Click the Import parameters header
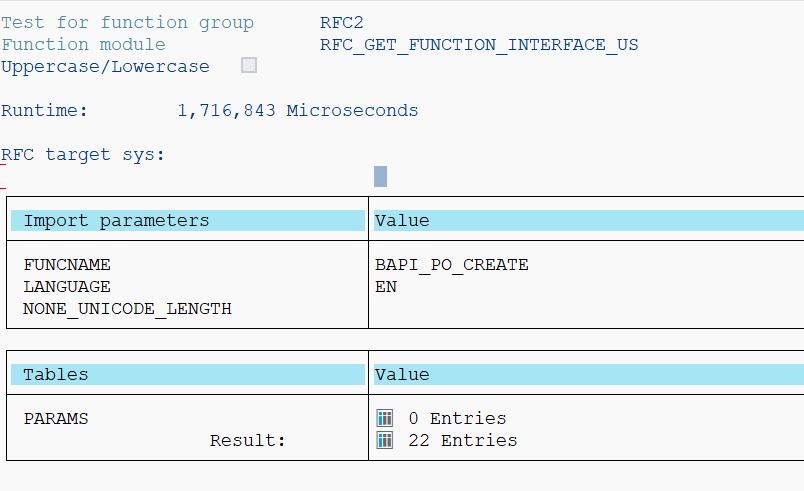Viewport: 804px width, 491px height. pos(188,220)
